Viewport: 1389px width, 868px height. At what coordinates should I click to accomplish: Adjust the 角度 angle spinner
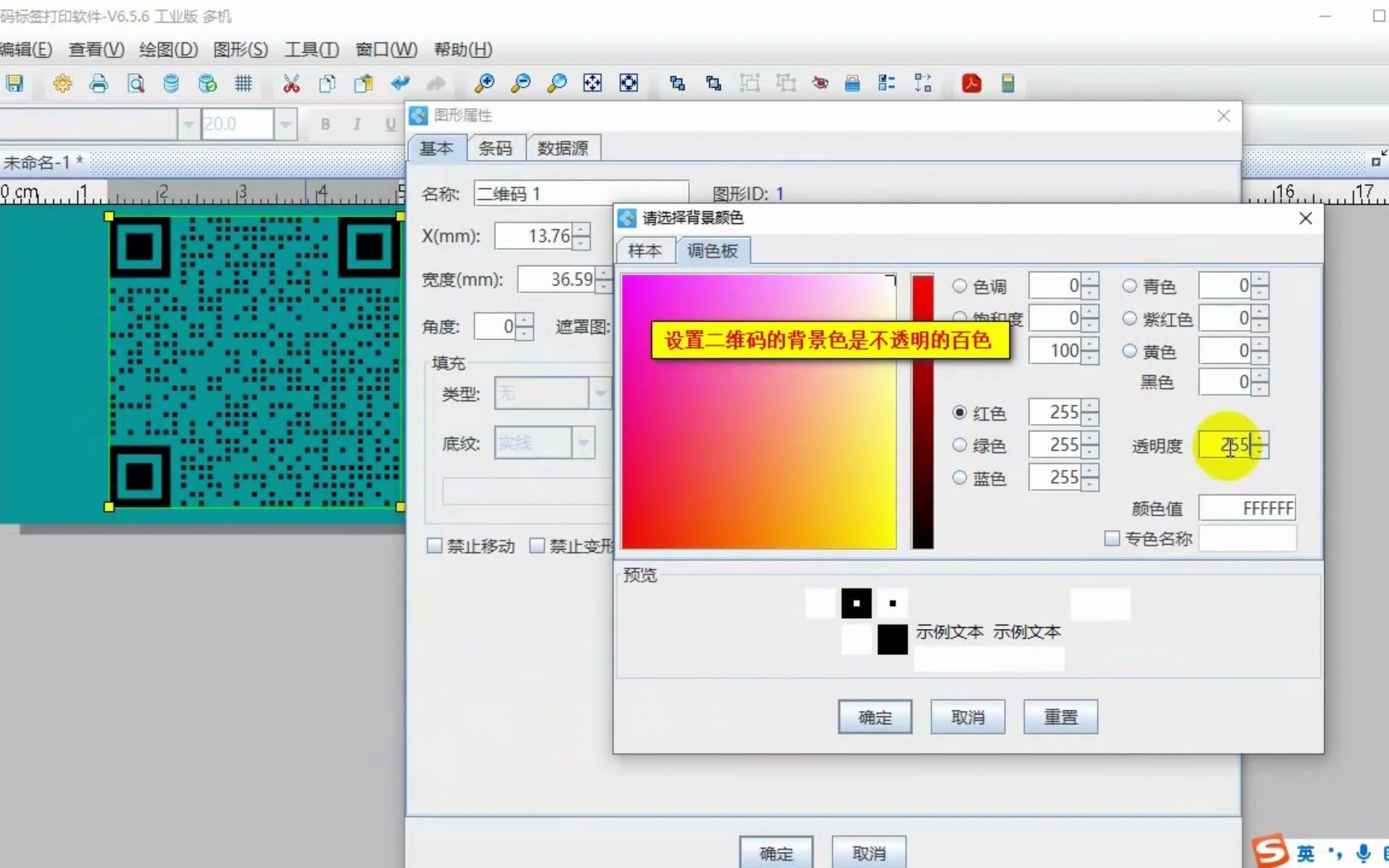coord(524,326)
